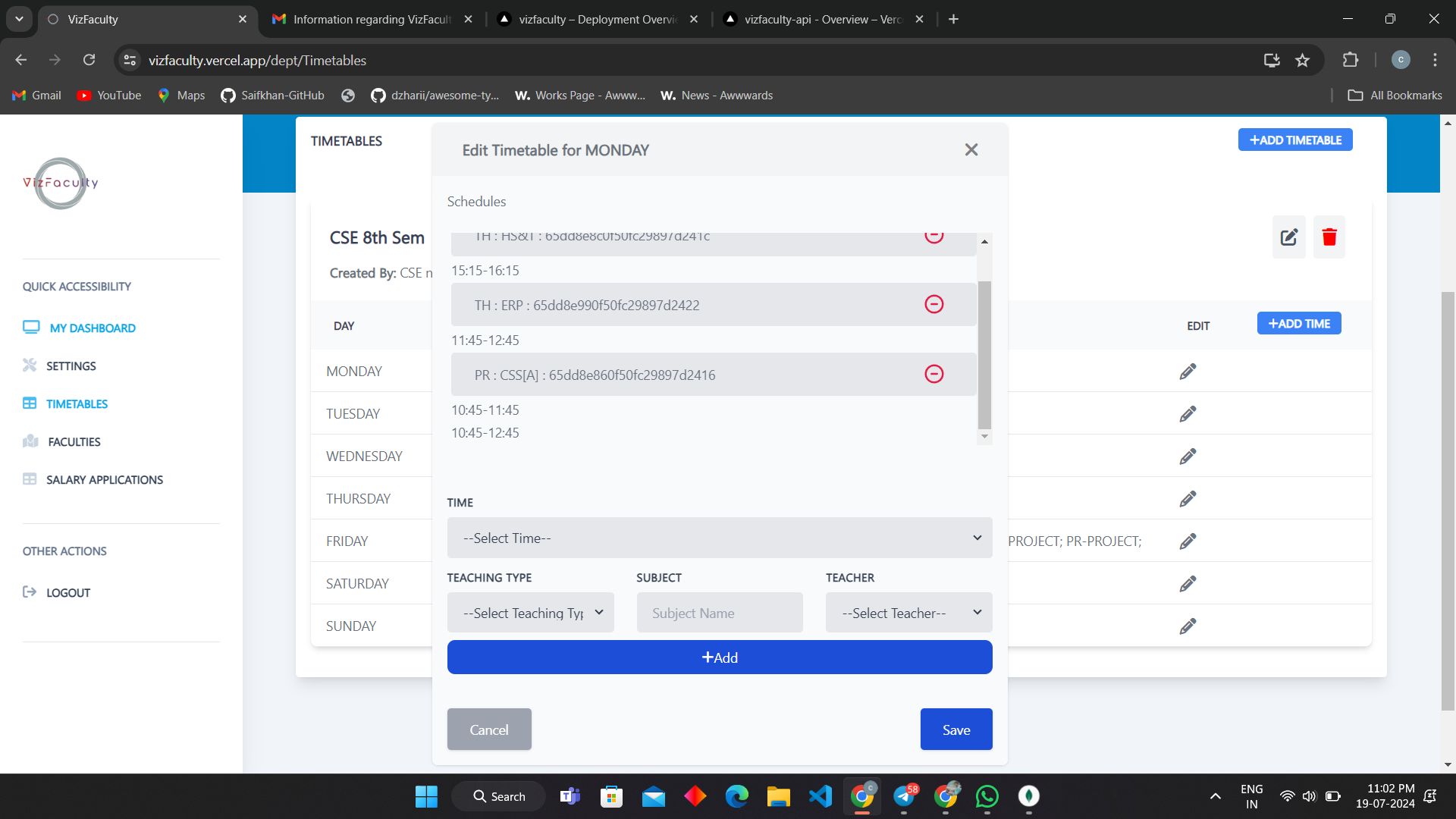Click the red delete trash icon for CSE 8th Sem
Screen dimensions: 1456x819
pos(1331,237)
